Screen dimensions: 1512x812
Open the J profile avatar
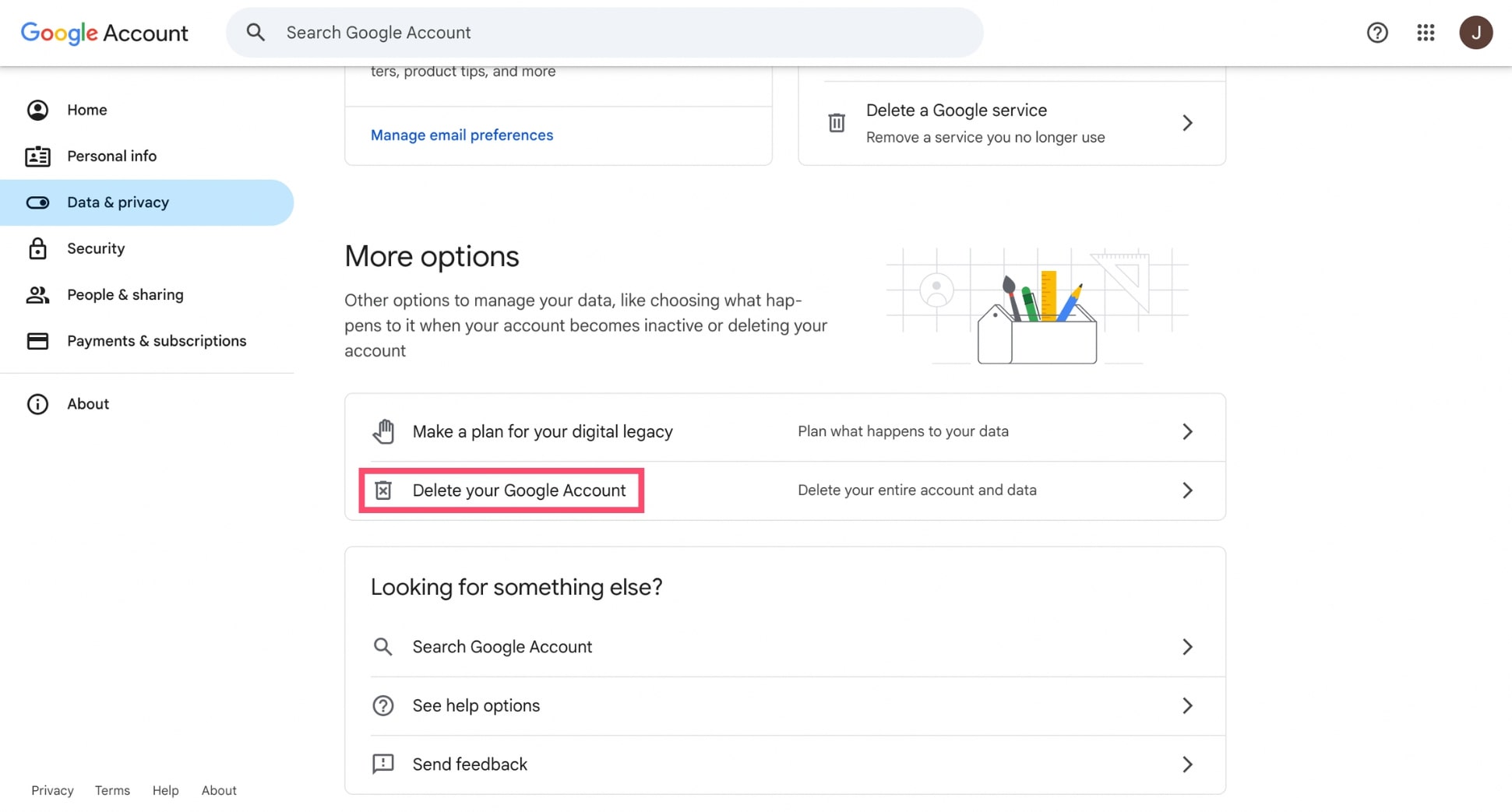click(x=1475, y=33)
